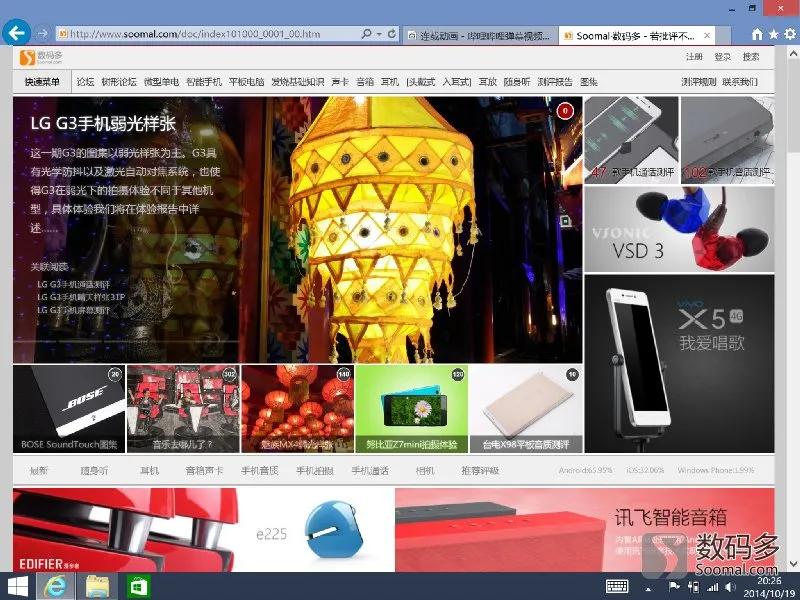Go back with the IE back arrow
Screen dimensions: 800x600
click(x=16, y=33)
